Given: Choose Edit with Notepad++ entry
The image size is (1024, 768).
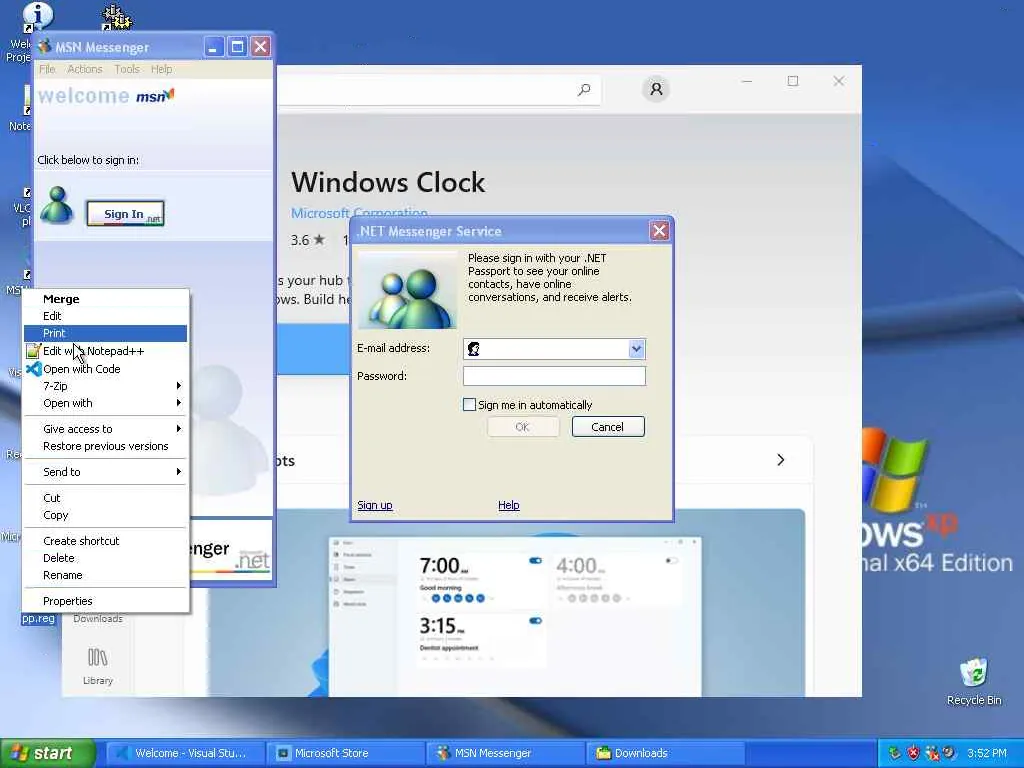Looking at the screenshot, I should [105, 351].
